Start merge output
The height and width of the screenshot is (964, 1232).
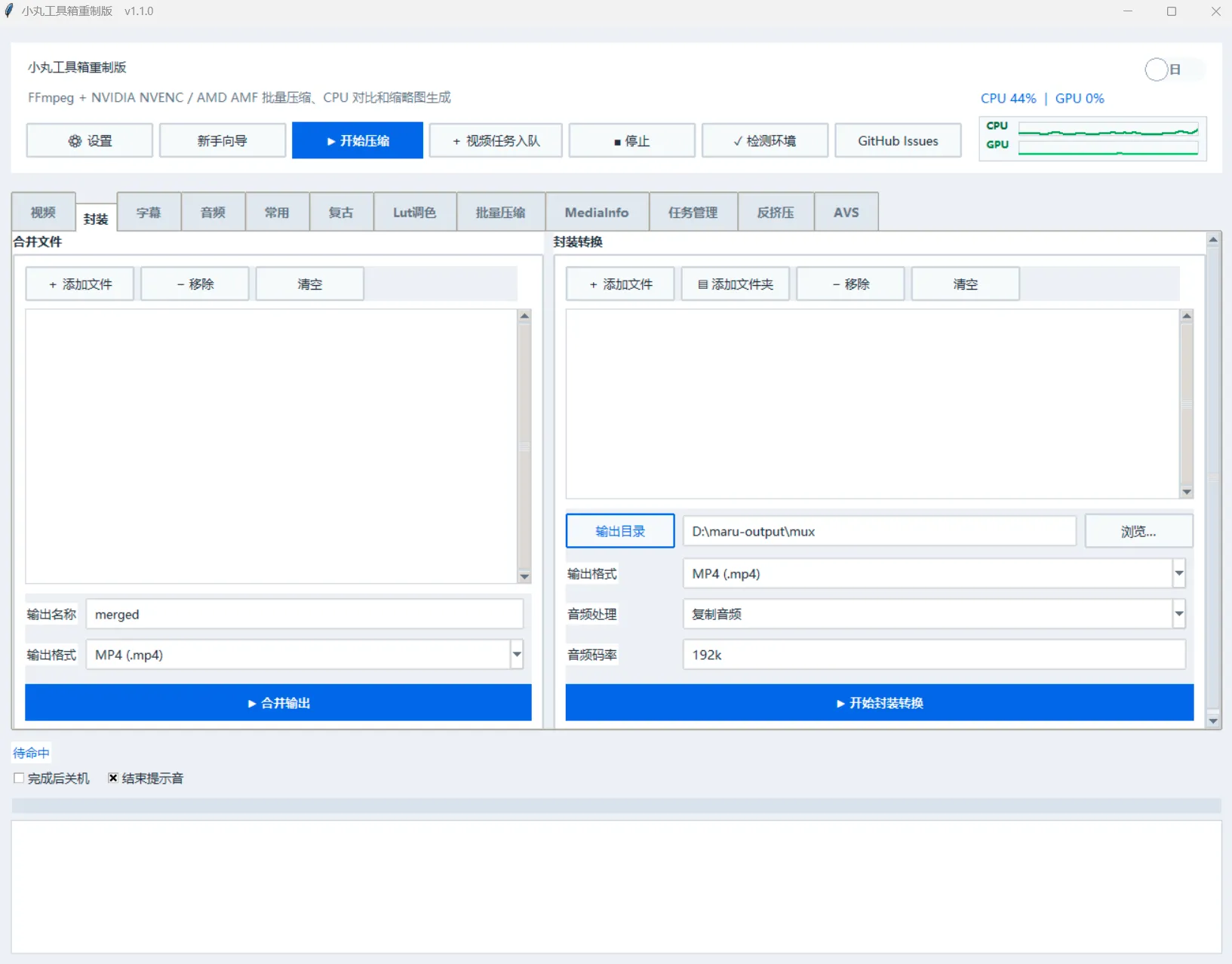(278, 702)
